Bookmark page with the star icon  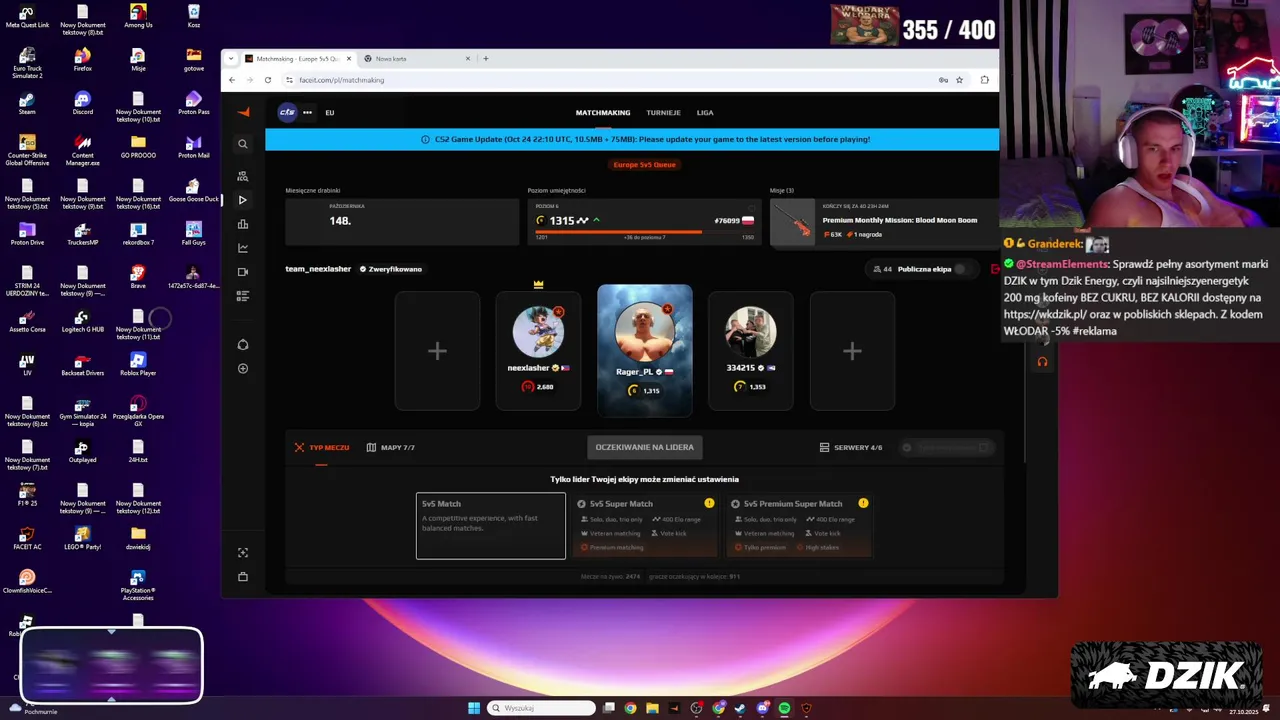959,80
